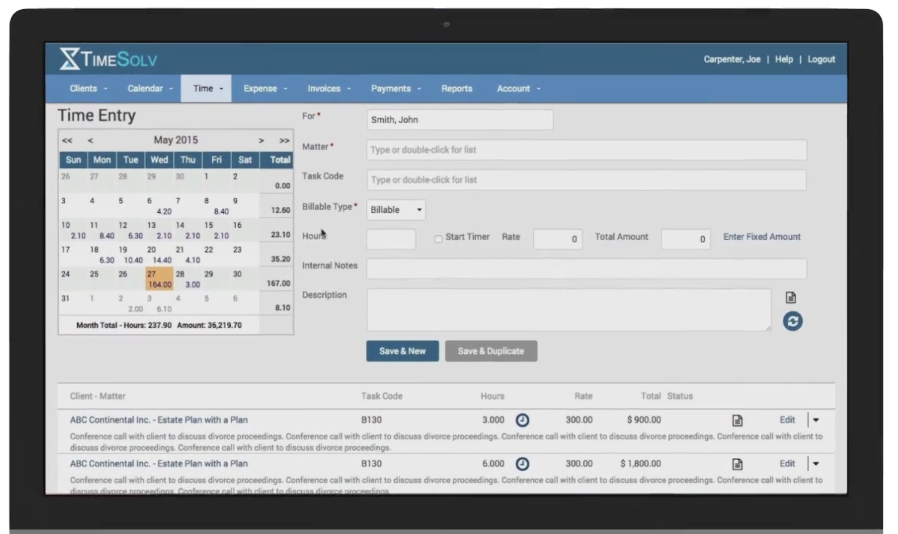Open the Time menu
The image size is (898, 534).
click(x=206, y=88)
